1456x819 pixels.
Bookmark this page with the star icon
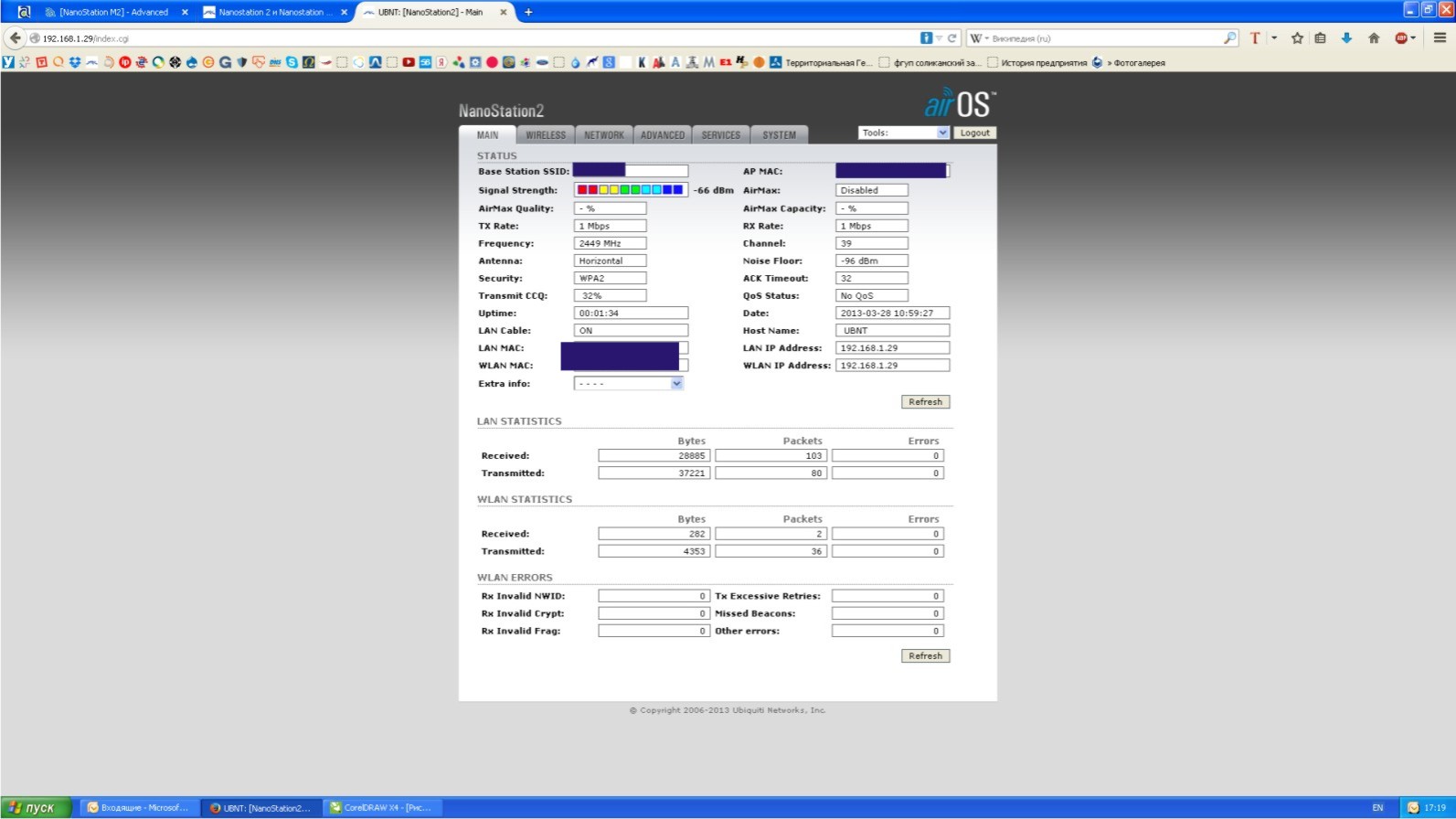[x=1297, y=37]
